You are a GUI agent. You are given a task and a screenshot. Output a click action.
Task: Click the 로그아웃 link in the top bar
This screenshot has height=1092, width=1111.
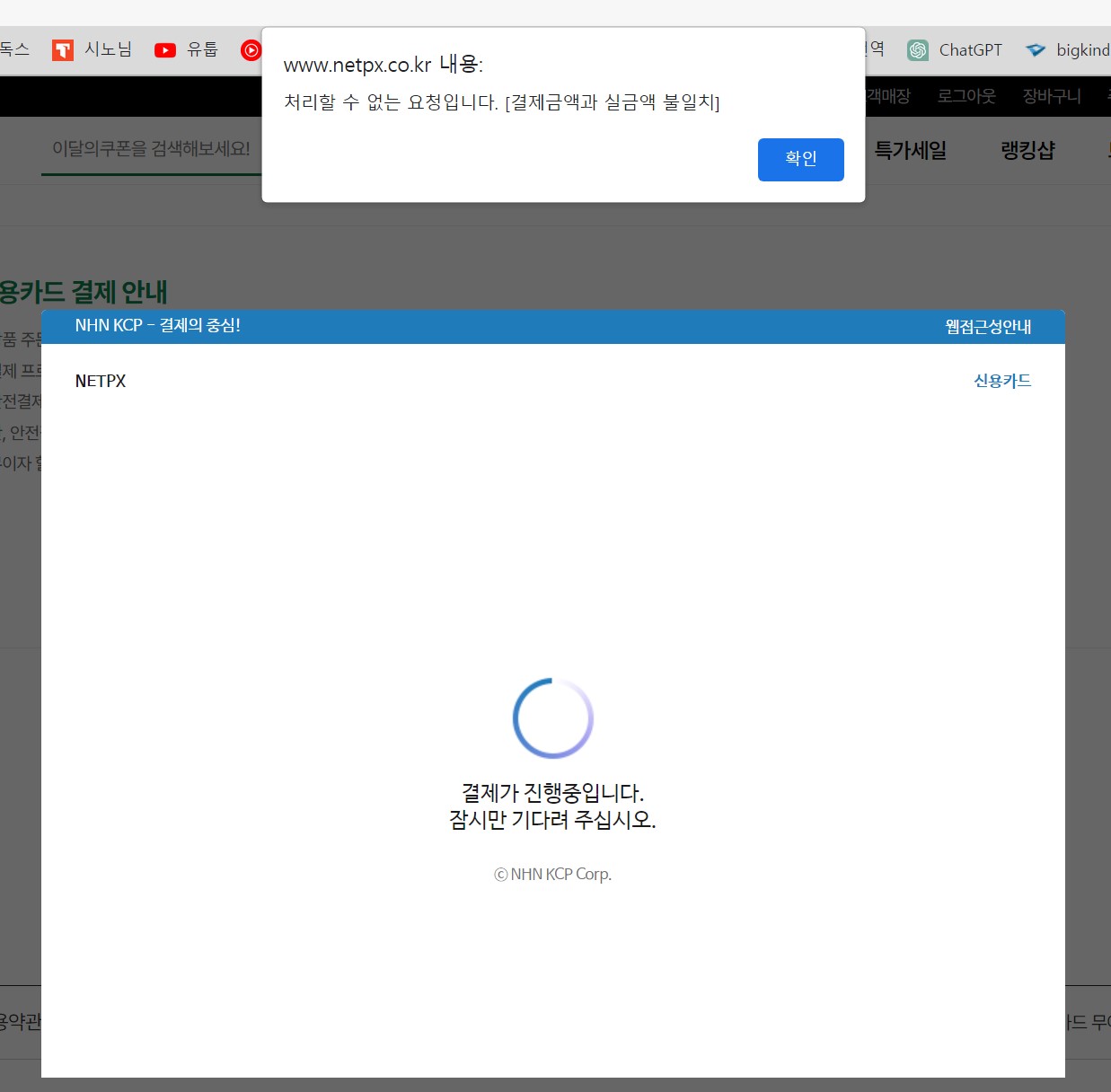click(x=966, y=96)
